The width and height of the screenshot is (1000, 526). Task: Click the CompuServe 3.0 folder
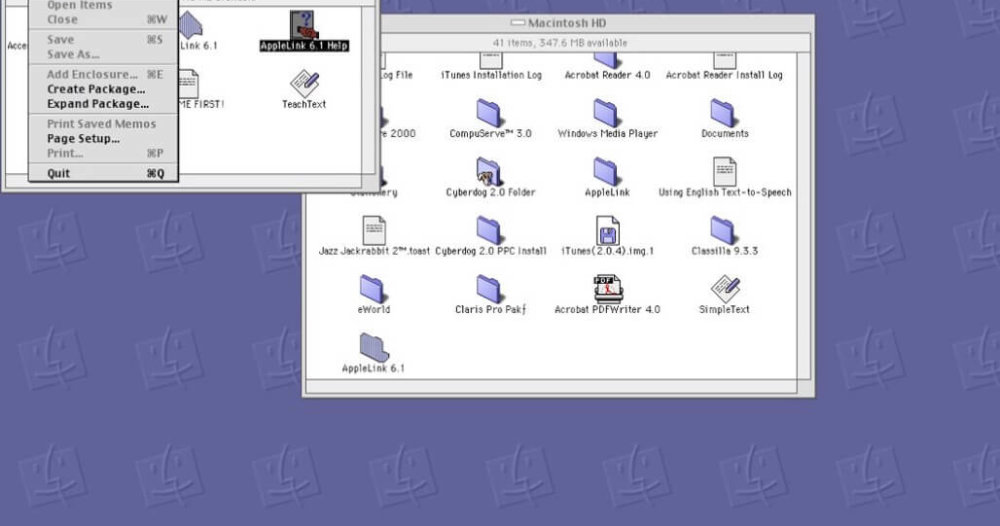pyautogui.click(x=490, y=113)
